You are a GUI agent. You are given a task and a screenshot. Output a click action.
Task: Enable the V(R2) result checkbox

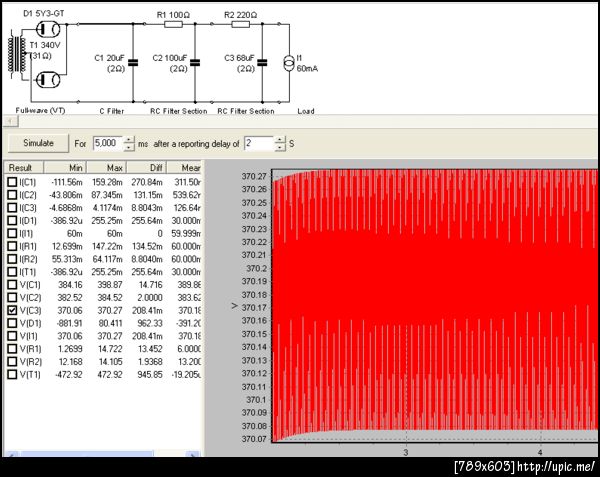(x=12, y=361)
